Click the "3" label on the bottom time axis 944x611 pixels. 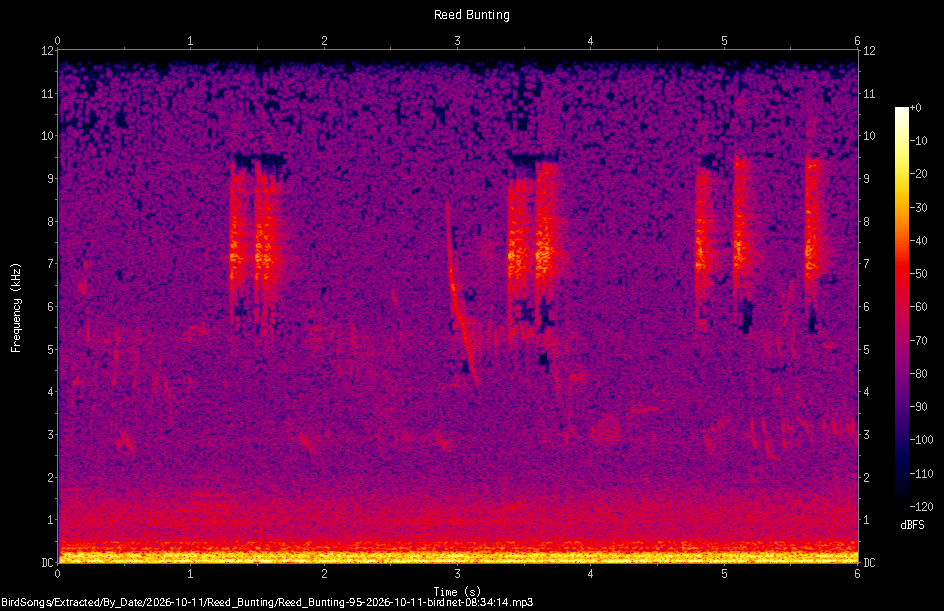(458, 574)
